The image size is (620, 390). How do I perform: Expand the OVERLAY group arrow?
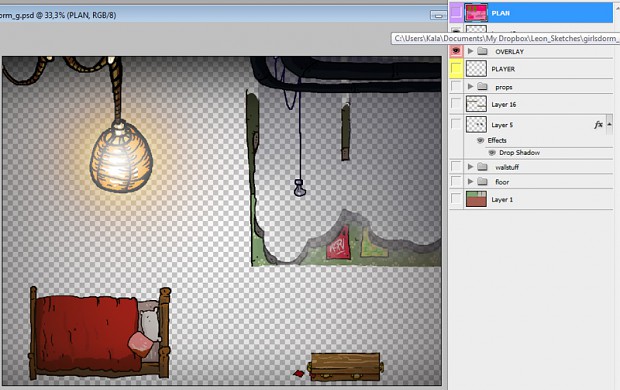point(470,51)
